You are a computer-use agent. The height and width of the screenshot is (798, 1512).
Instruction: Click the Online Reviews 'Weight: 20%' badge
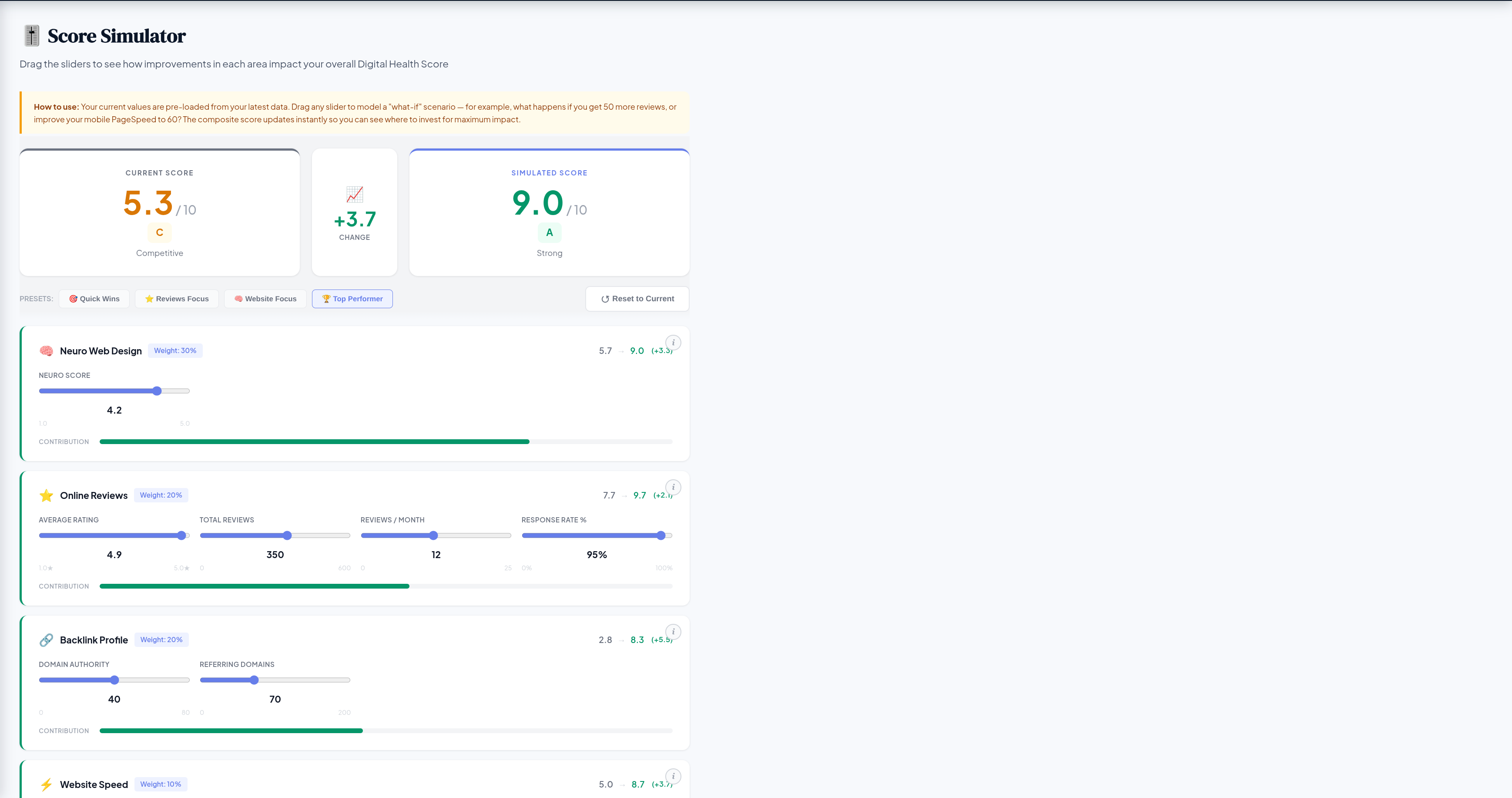161,495
